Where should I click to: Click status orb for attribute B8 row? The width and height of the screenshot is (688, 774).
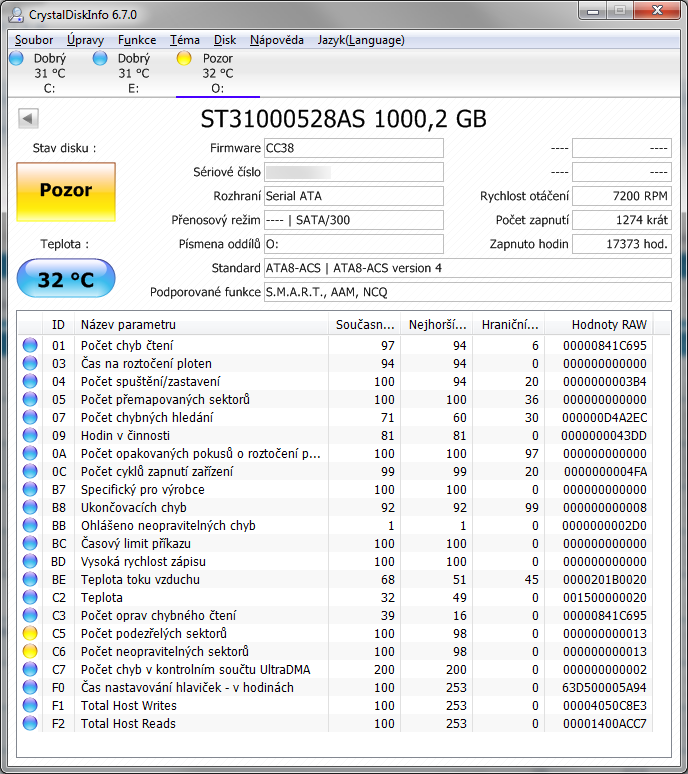(30, 507)
